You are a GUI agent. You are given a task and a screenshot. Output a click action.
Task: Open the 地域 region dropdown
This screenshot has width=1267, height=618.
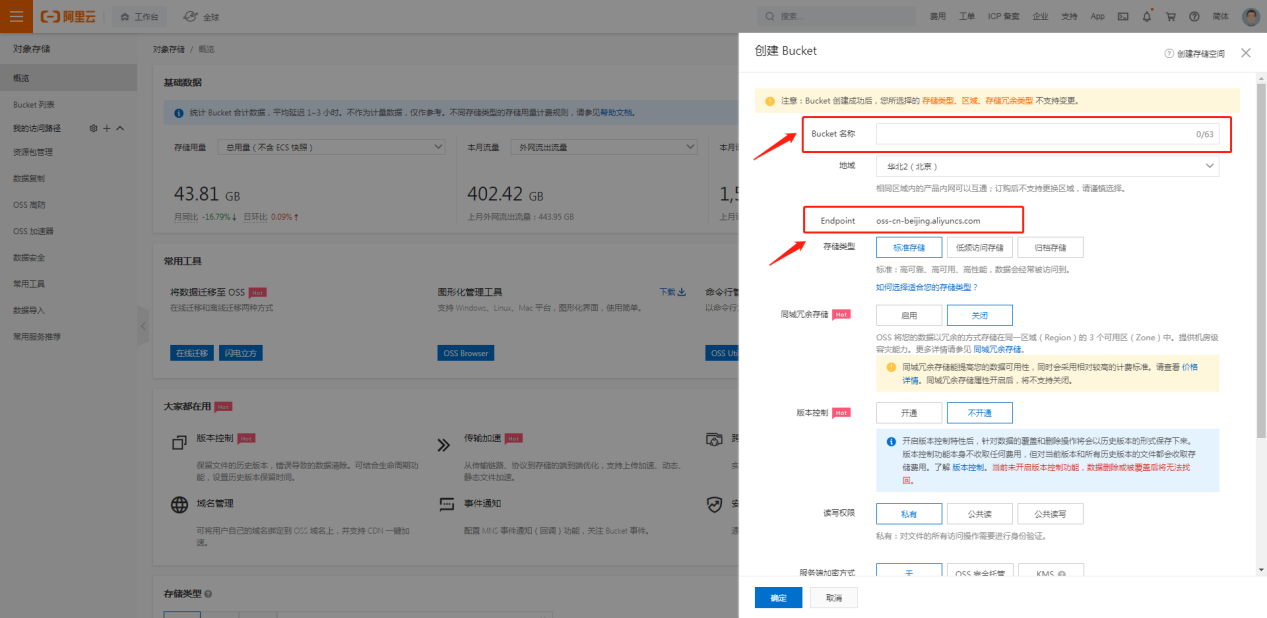(x=1047, y=166)
